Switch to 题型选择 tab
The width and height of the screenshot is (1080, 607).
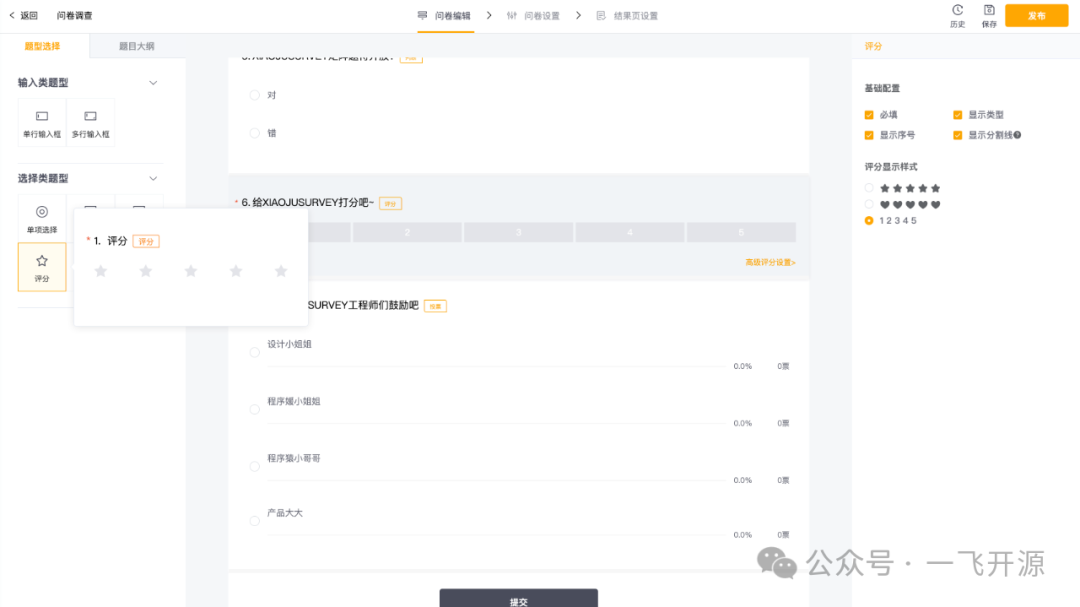[x=43, y=46]
